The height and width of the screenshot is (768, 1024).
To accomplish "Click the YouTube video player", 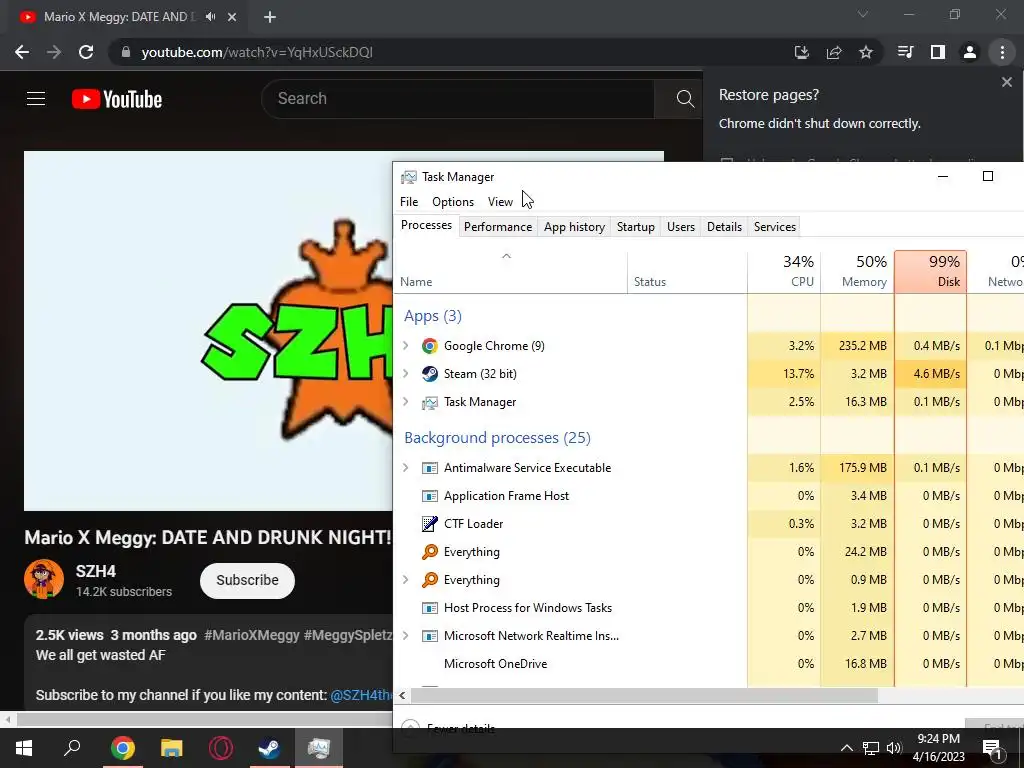I will pyautogui.click(x=208, y=330).
